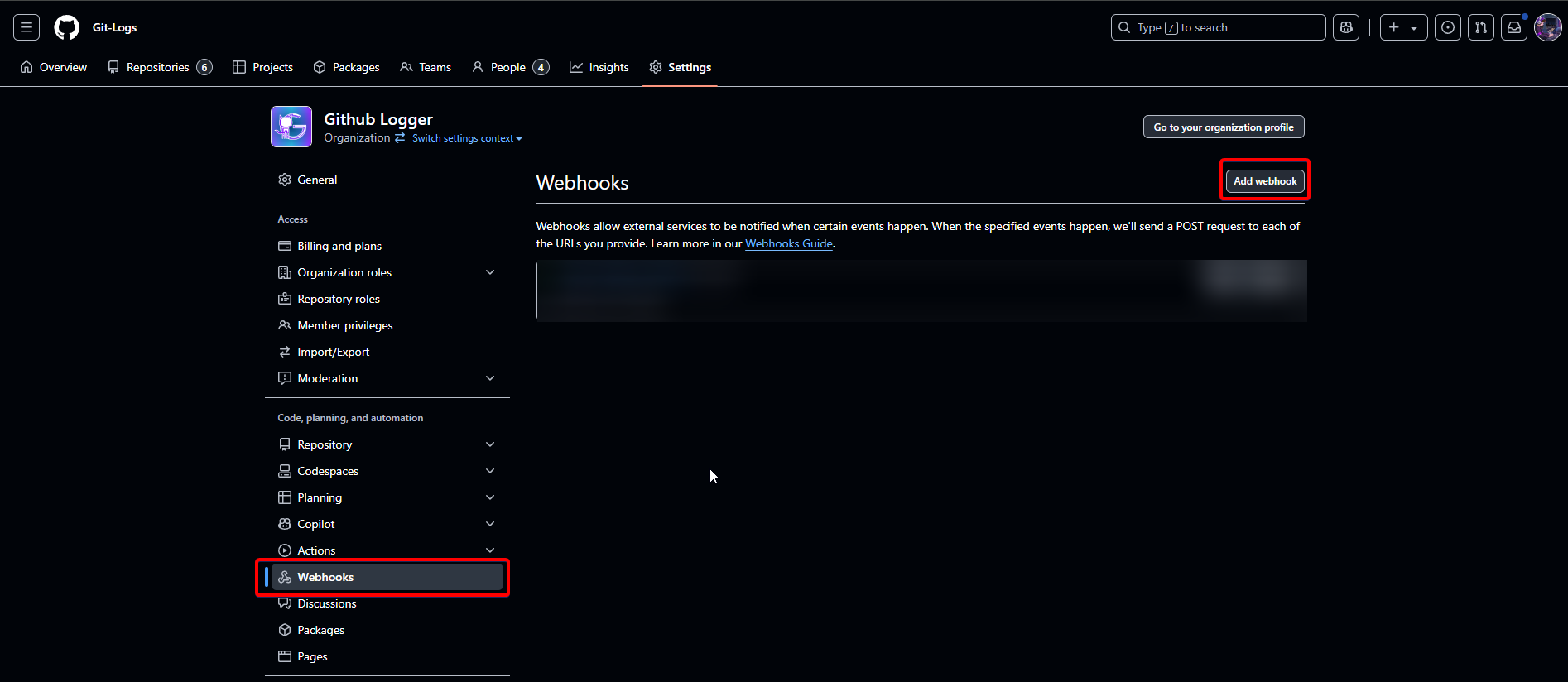Click the GitHub logo home icon
This screenshot has width=1568, height=682.
pyautogui.click(x=66, y=27)
